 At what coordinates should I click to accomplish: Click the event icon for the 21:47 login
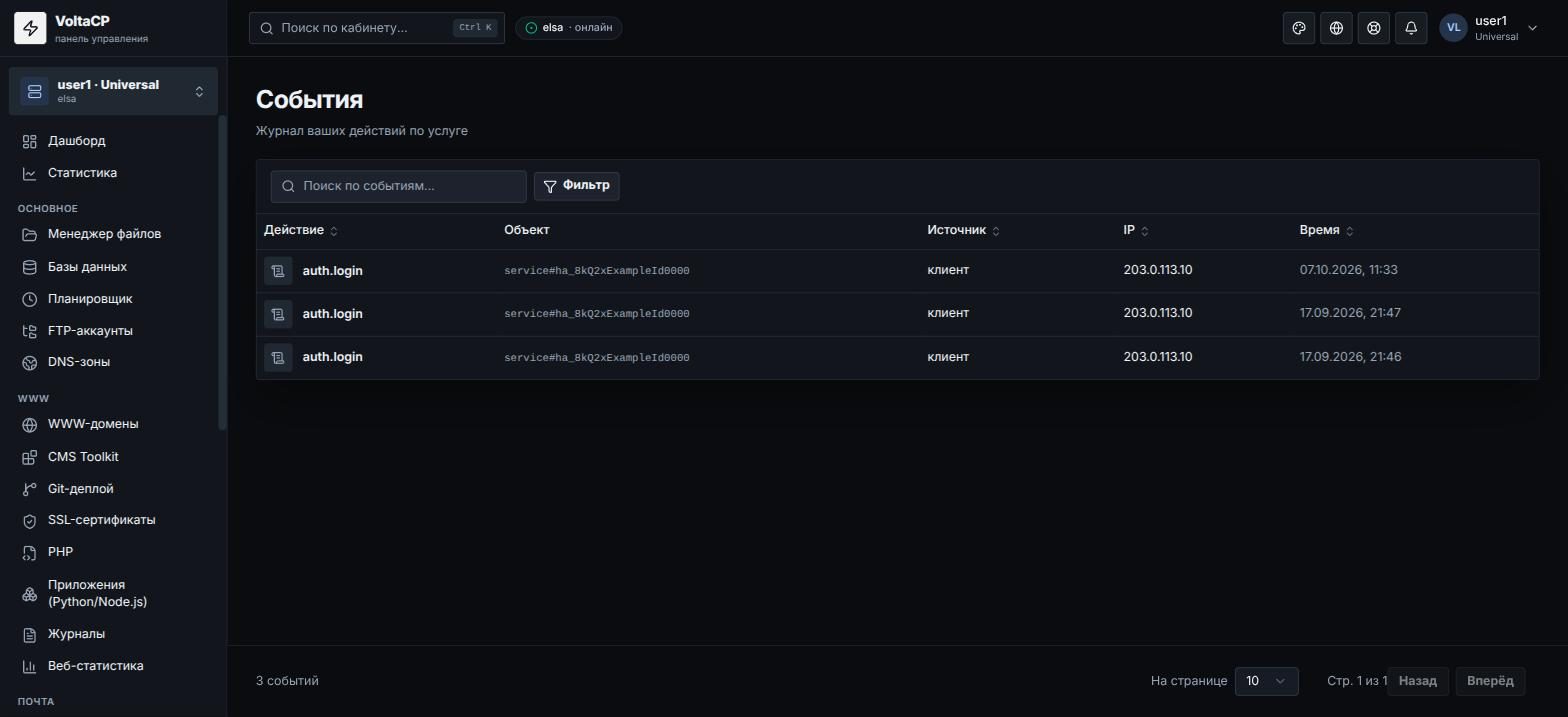pyautogui.click(x=278, y=314)
